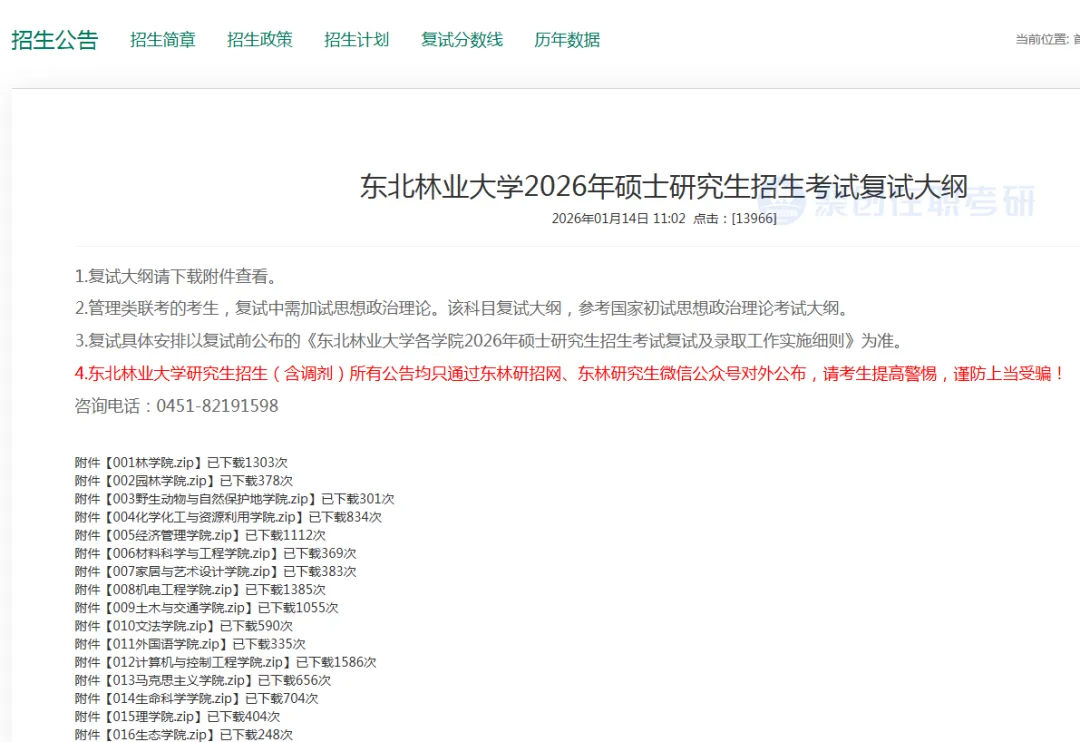The width and height of the screenshot is (1080, 742).
Task: Download 004化学化工与资源利用学院.zip file
Action: (x=204, y=517)
